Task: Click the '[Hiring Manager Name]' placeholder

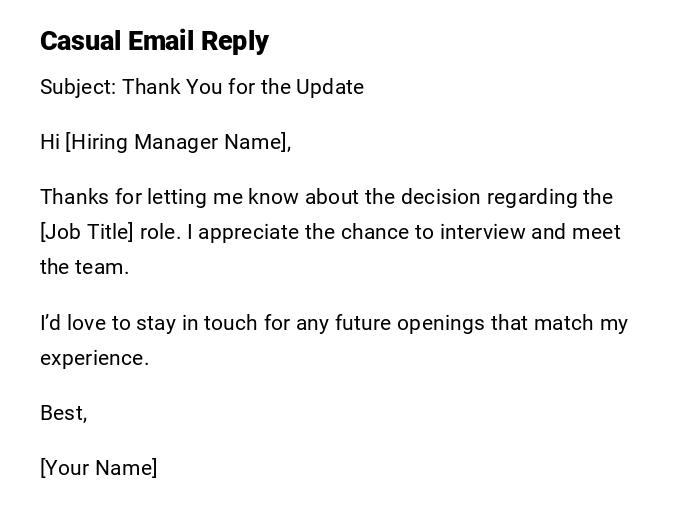Action: tap(177, 142)
